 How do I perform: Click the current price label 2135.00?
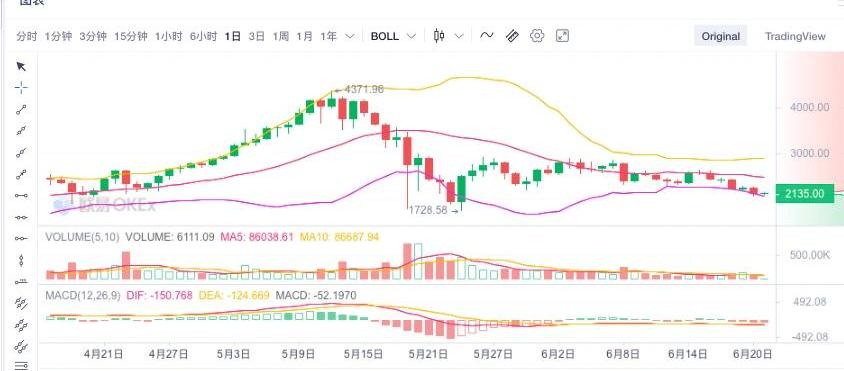[805, 194]
